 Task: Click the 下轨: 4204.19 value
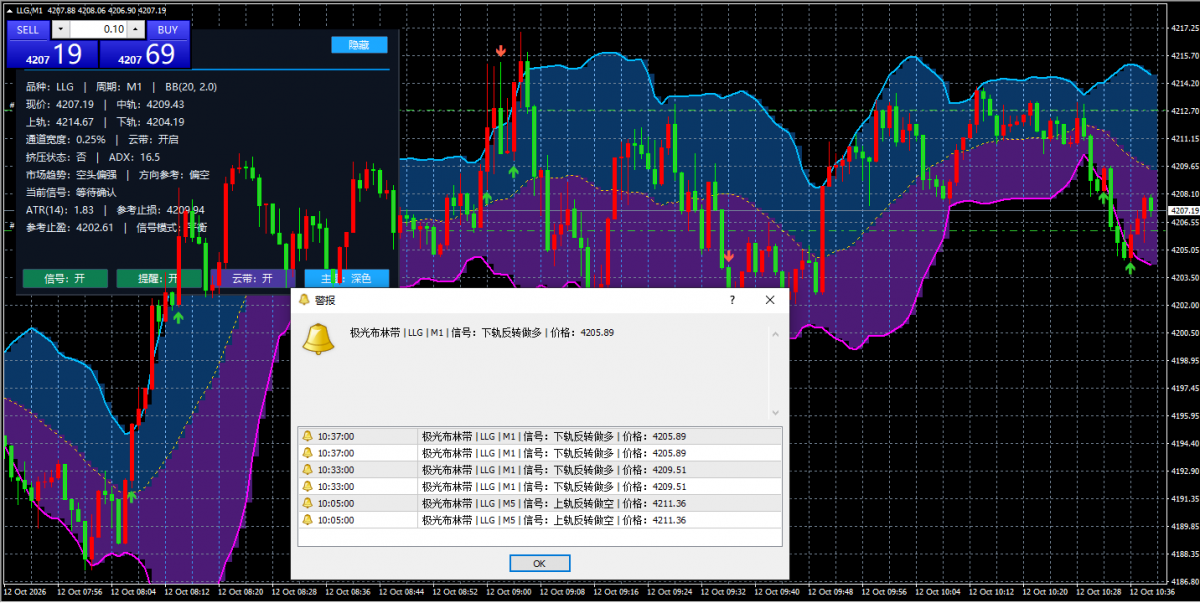pyautogui.click(x=151, y=122)
